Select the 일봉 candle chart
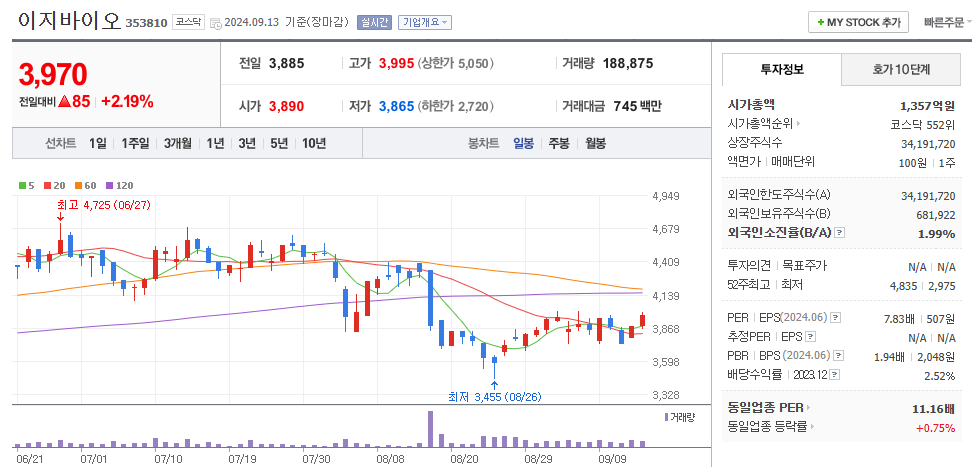979x467 pixels. [x=523, y=143]
